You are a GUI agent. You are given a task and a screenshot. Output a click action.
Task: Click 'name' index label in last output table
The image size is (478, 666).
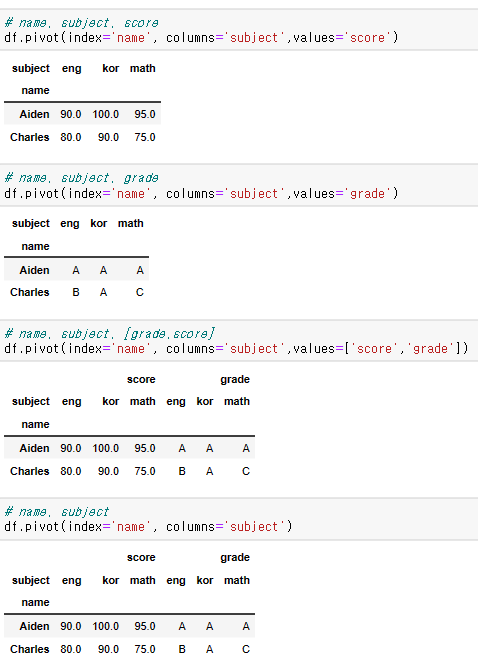pyautogui.click(x=36, y=602)
